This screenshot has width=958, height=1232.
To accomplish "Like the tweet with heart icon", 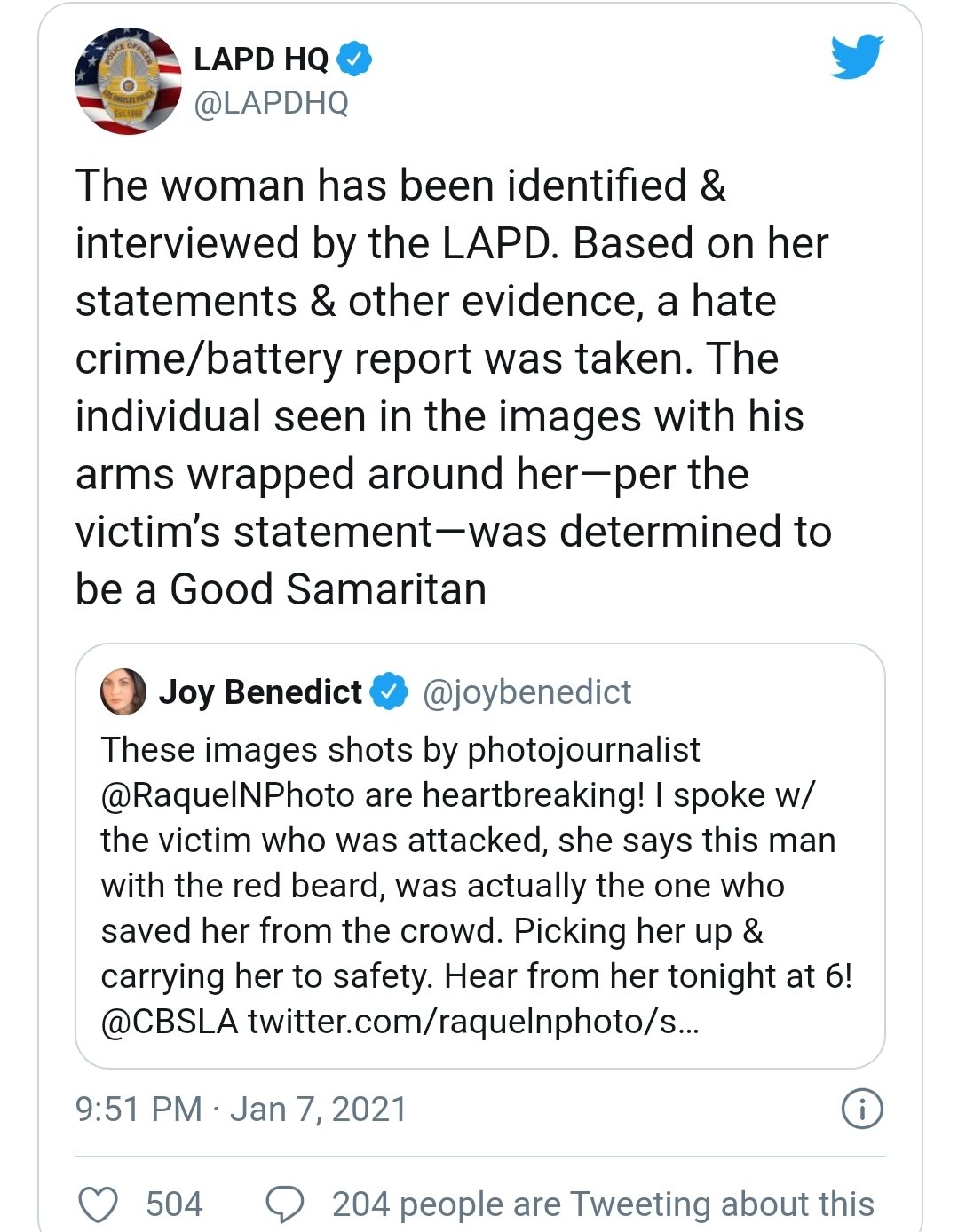I will coord(99,1204).
